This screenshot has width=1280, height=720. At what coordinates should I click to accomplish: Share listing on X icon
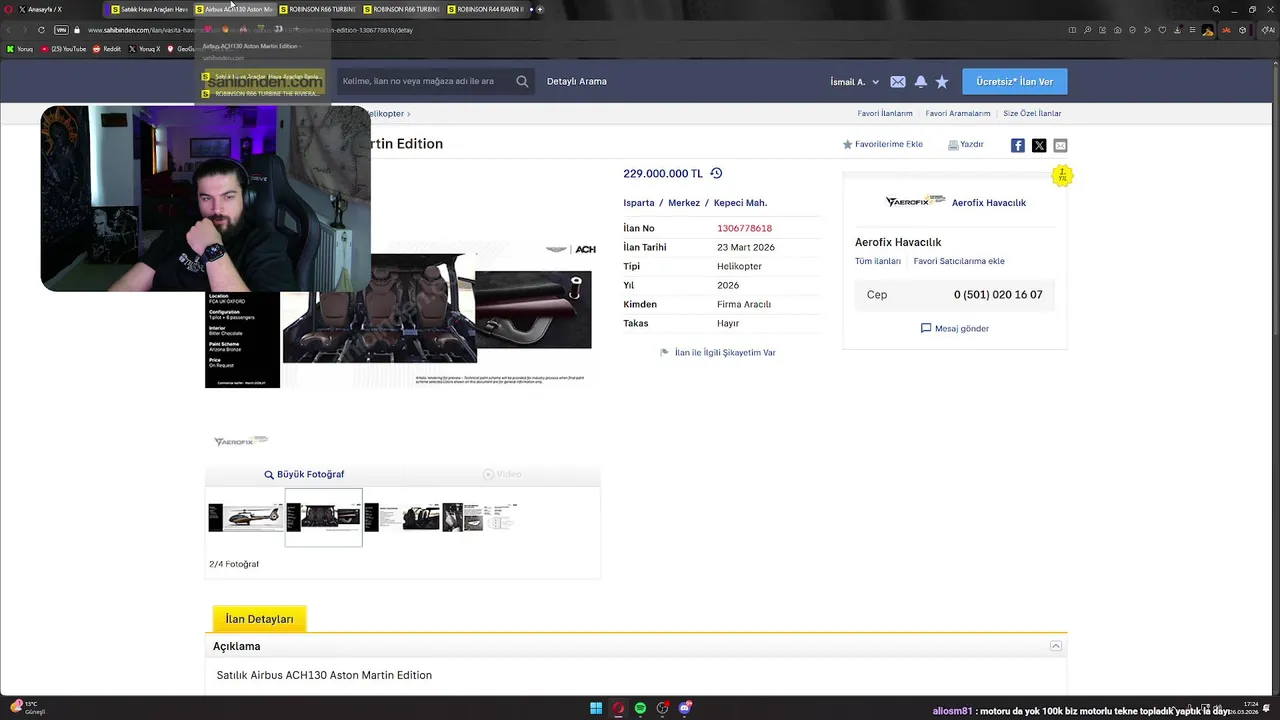tap(1039, 146)
